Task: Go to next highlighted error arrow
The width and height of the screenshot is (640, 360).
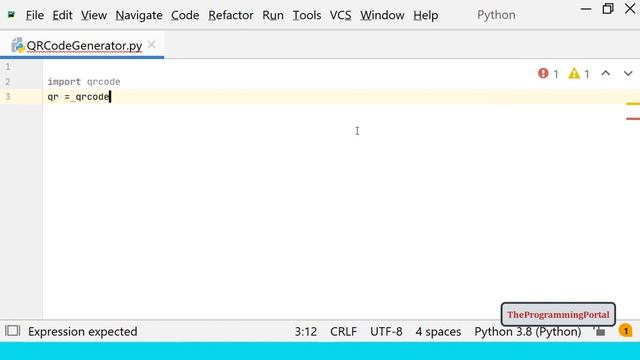Action: pos(628,73)
